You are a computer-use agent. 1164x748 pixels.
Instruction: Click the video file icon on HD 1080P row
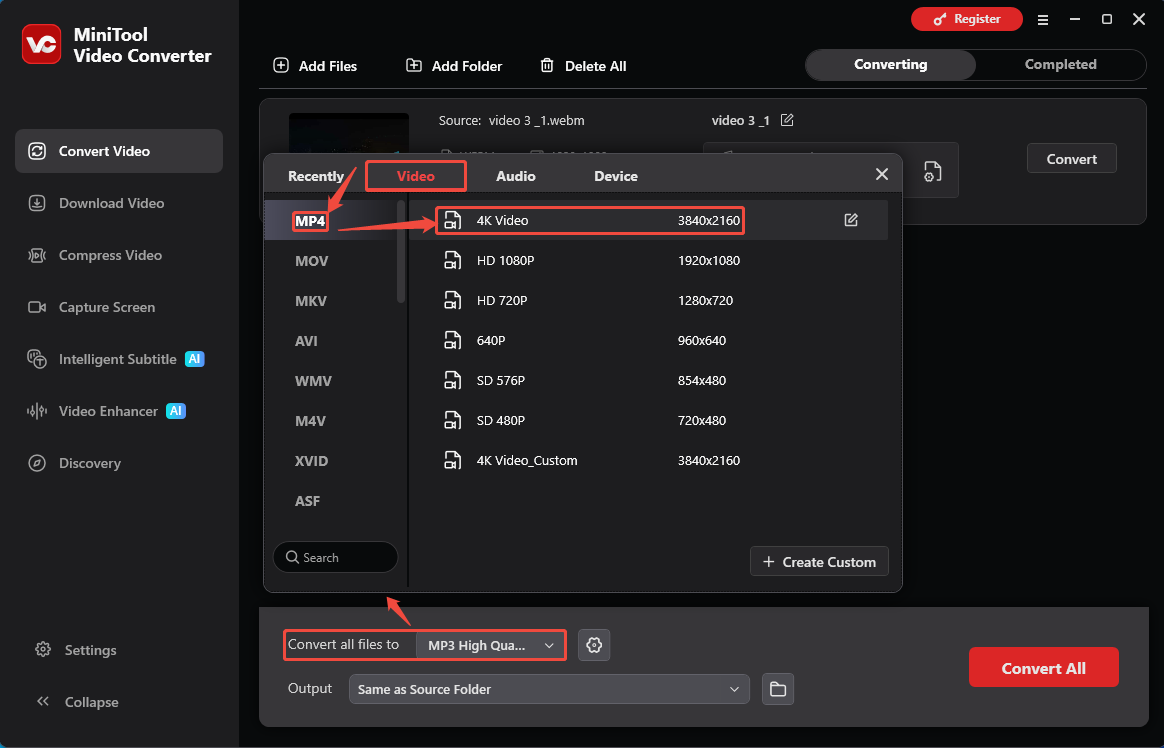point(452,260)
